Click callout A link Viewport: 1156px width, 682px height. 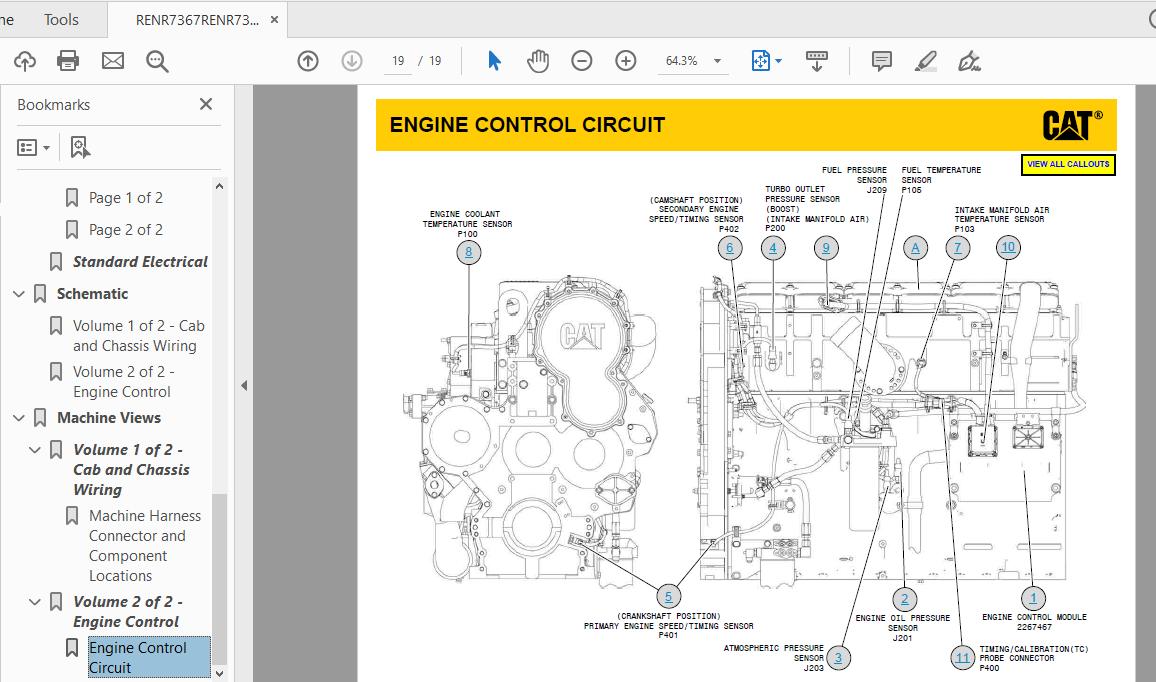[915, 248]
